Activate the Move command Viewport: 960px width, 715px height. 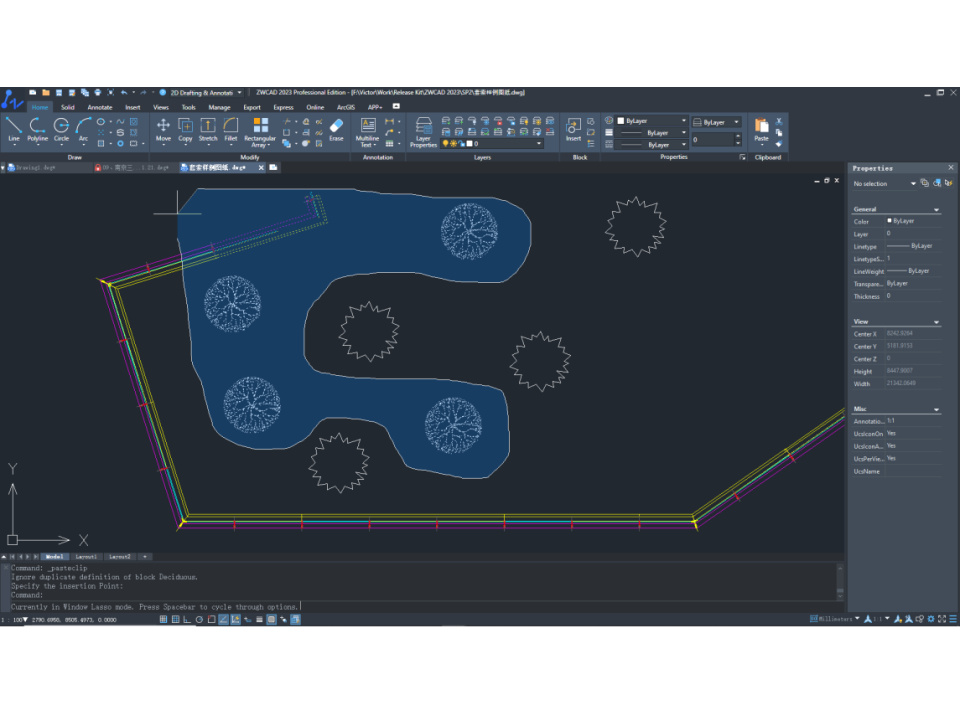click(x=163, y=130)
